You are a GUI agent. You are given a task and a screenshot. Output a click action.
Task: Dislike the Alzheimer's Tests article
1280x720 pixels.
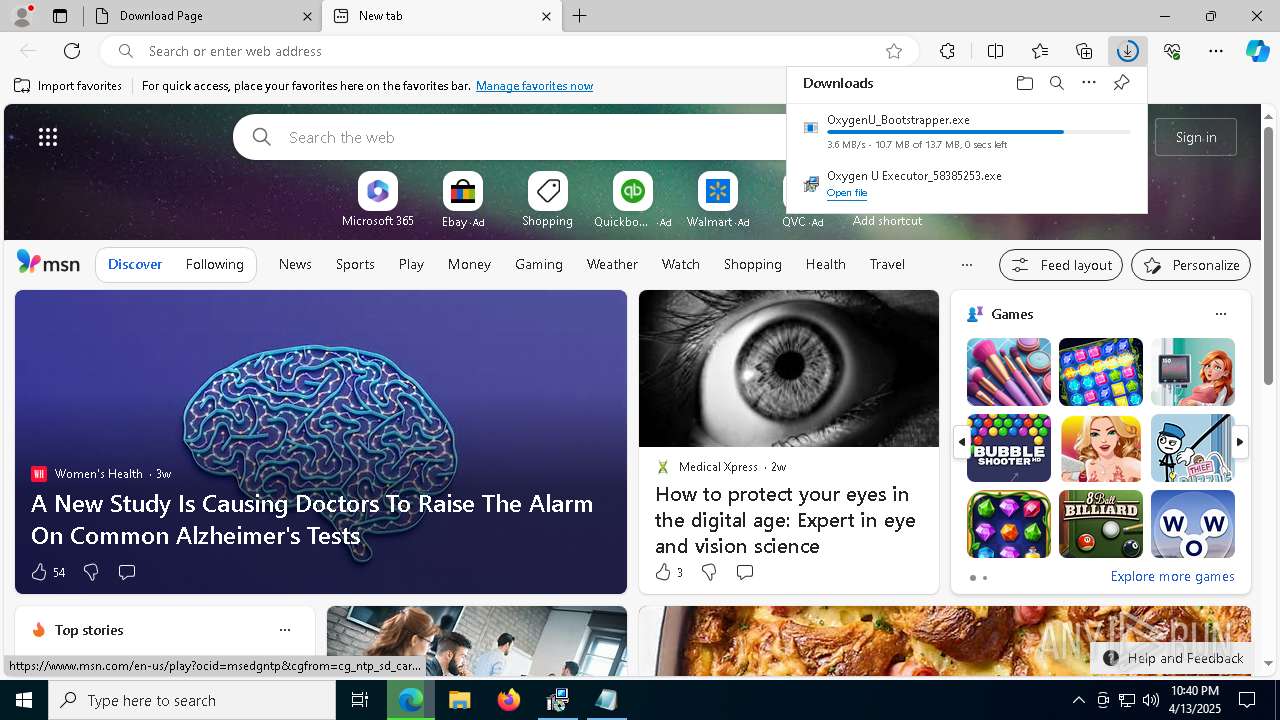pyautogui.click(x=91, y=572)
